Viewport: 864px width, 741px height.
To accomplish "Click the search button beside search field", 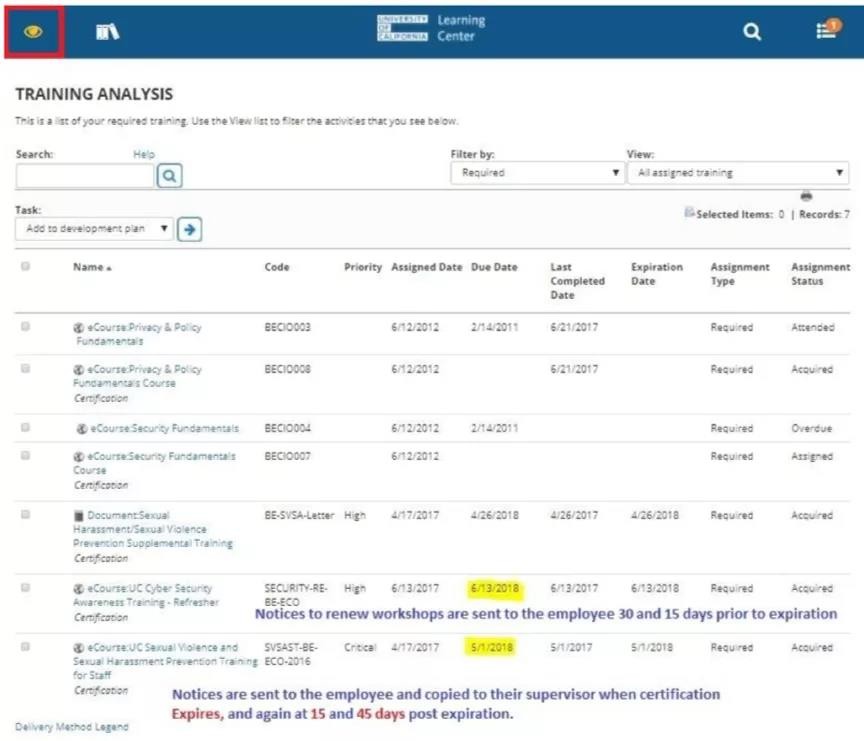I will pos(170,176).
